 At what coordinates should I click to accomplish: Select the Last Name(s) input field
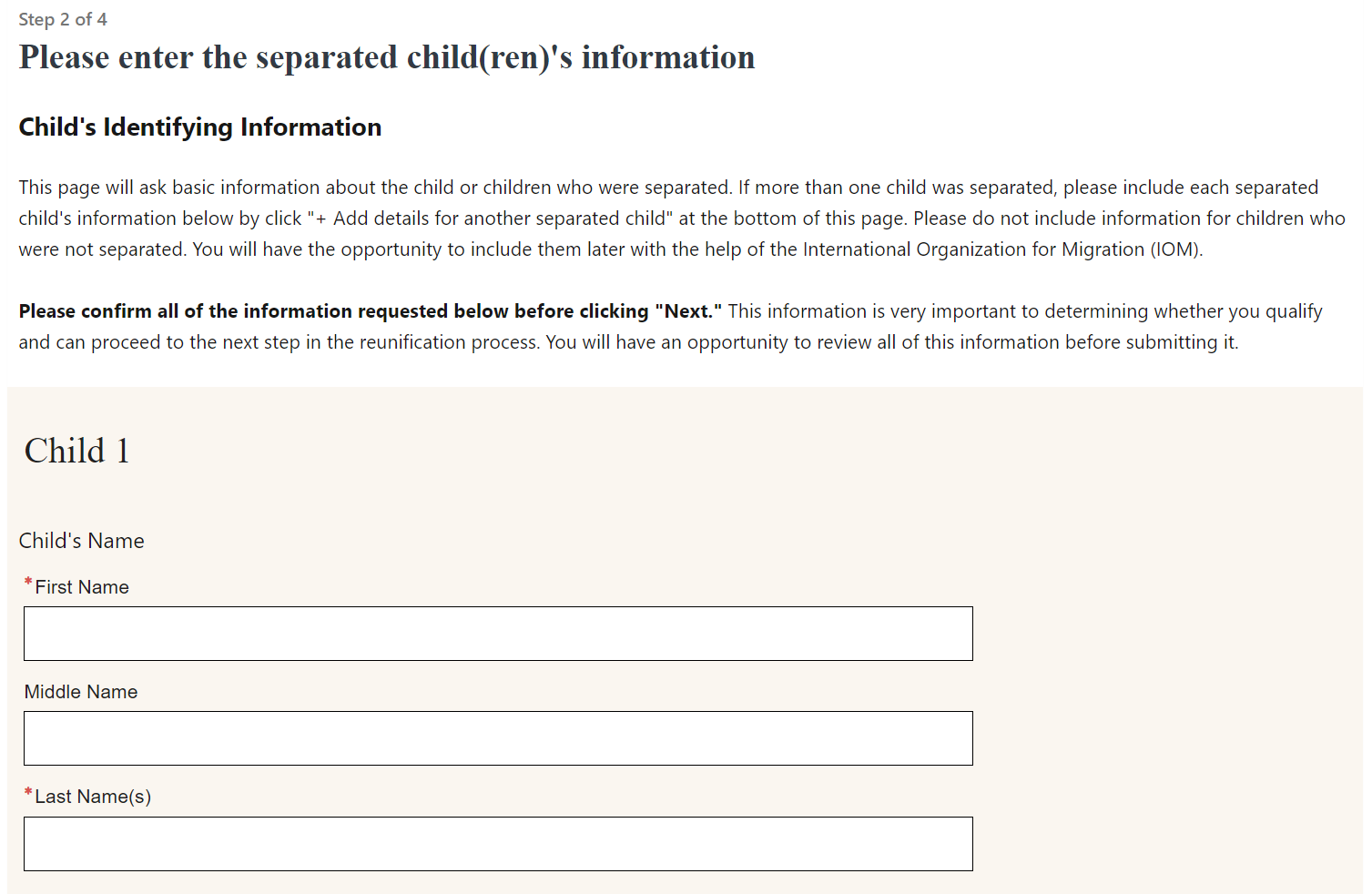click(x=498, y=844)
